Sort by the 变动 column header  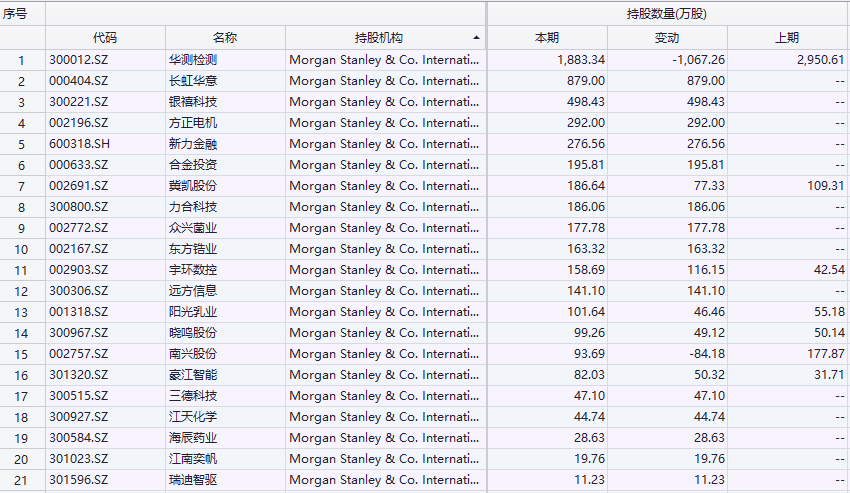667,38
